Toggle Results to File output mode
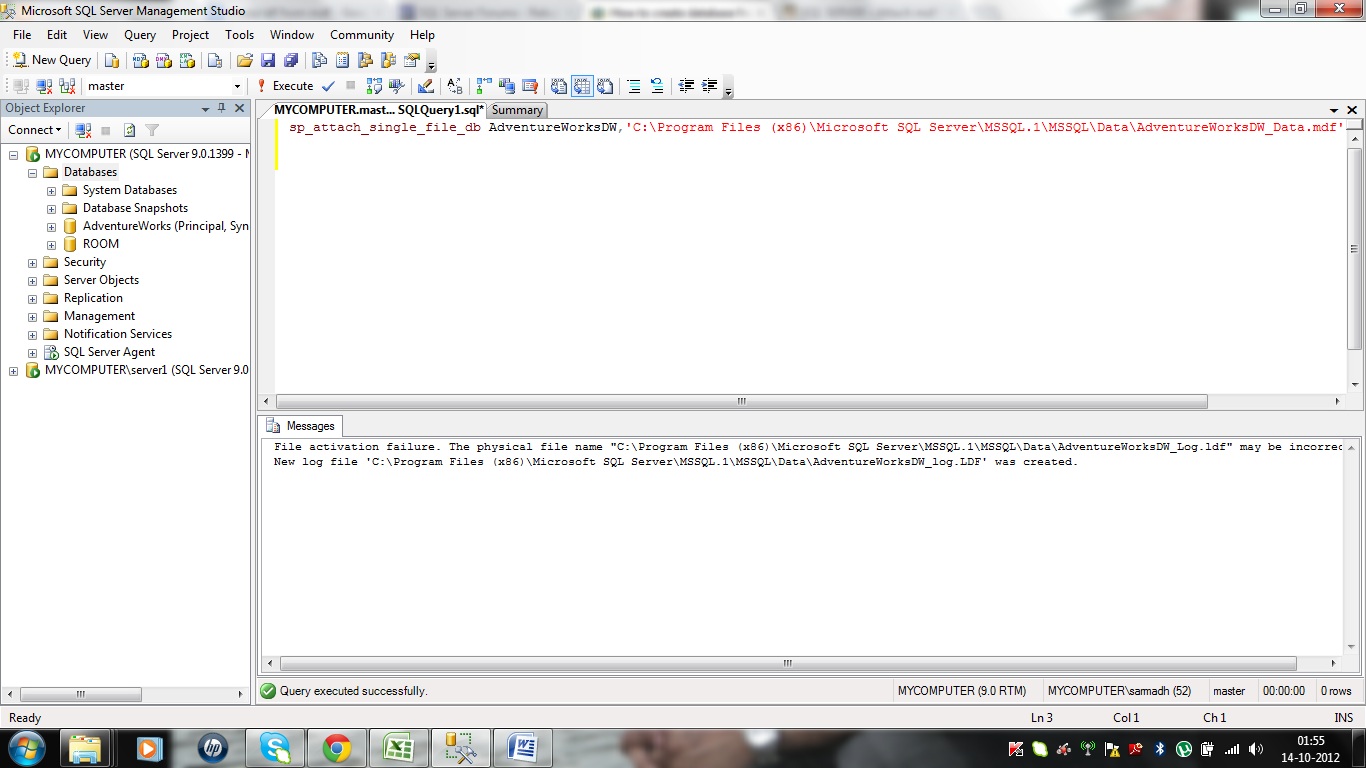This screenshot has width=1366, height=768. coord(605,86)
